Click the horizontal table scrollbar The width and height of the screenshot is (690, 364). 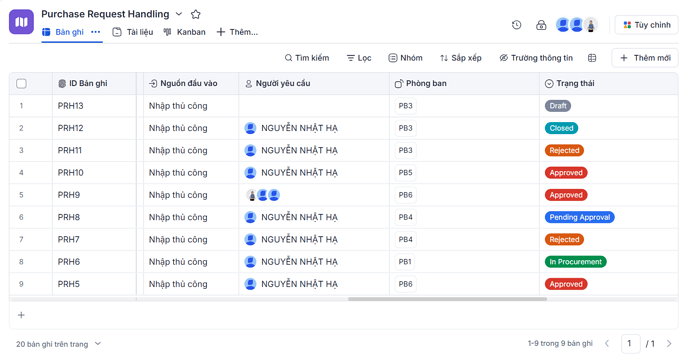click(x=447, y=299)
